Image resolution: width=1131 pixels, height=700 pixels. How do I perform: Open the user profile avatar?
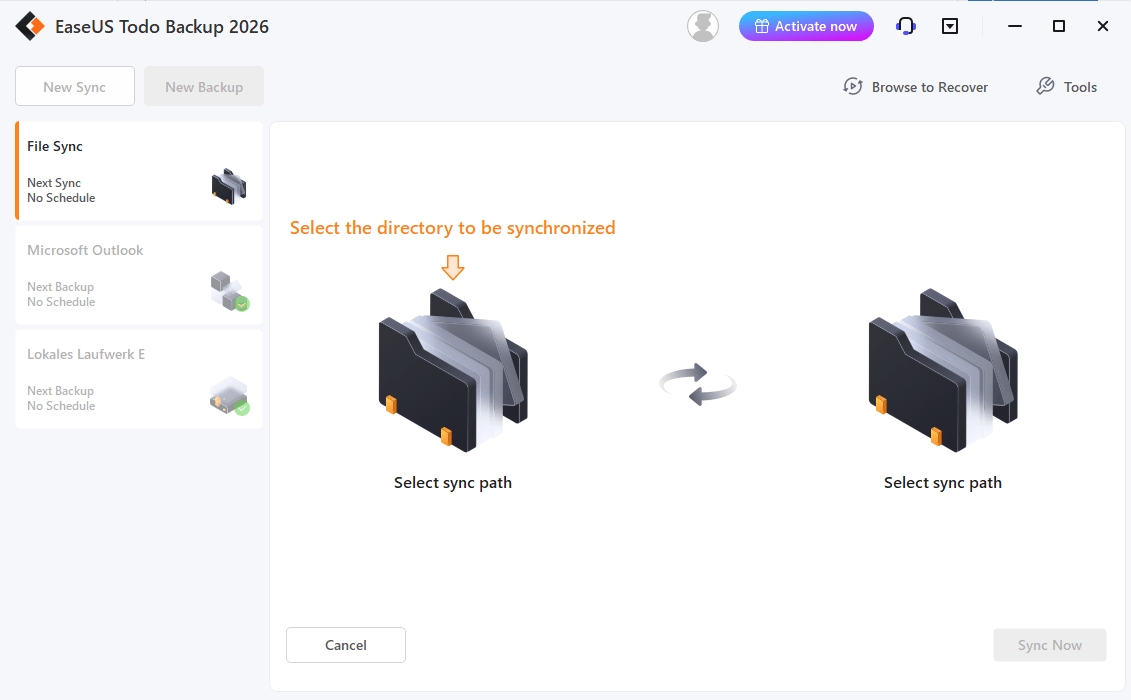click(x=703, y=26)
